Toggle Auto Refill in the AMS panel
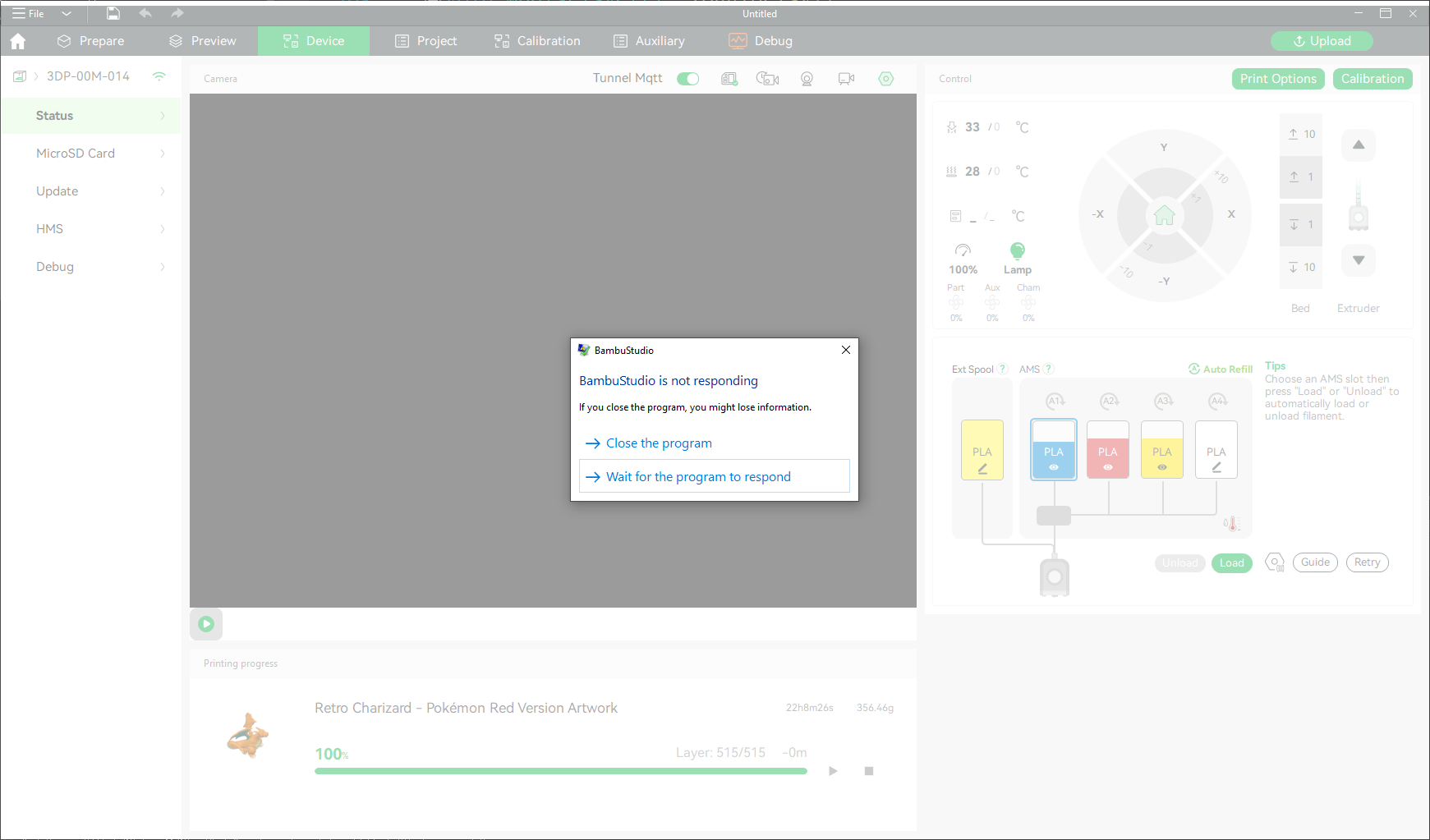This screenshot has width=1430, height=840. (1221, 370)
